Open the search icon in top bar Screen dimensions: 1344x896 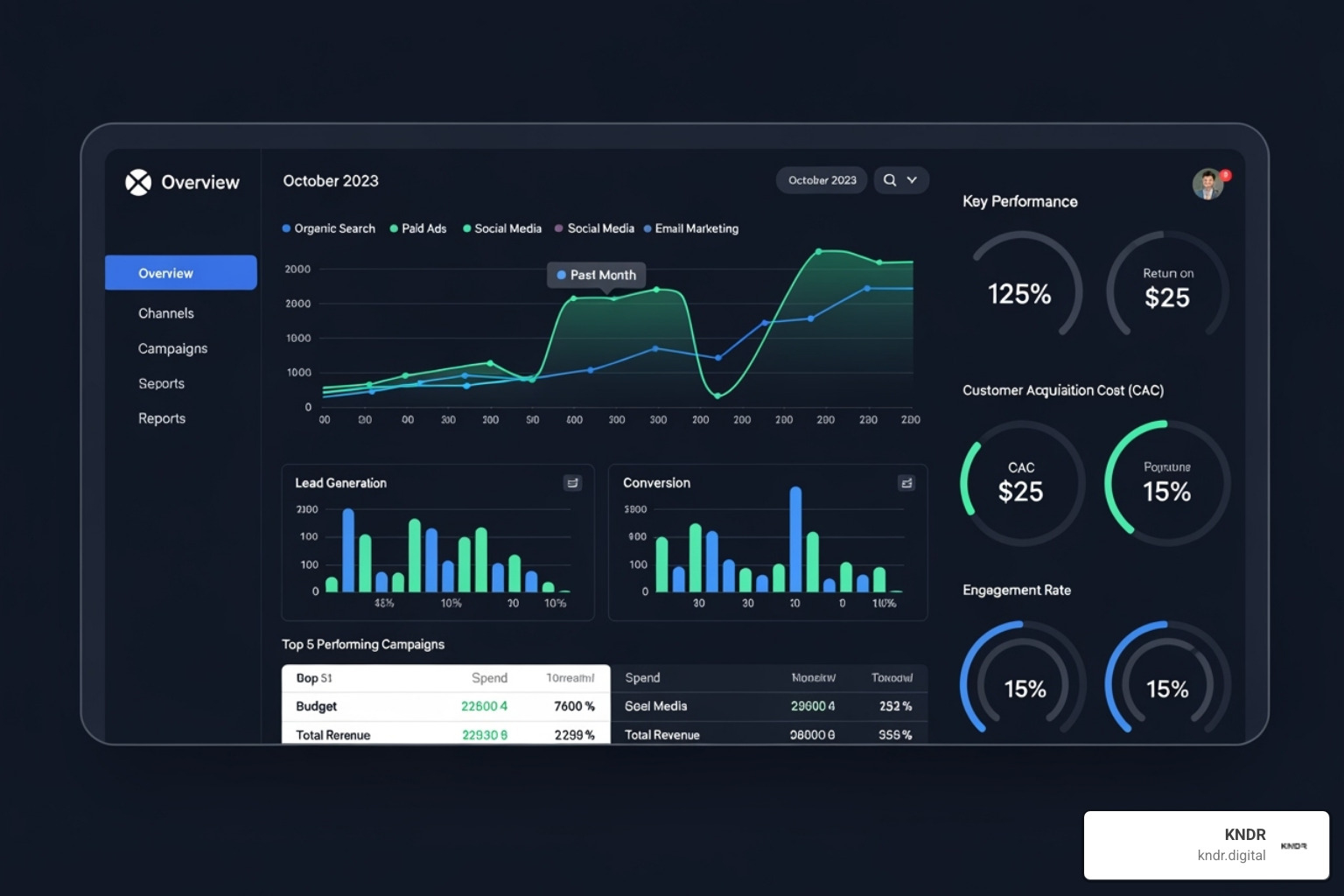pos(890,179)
